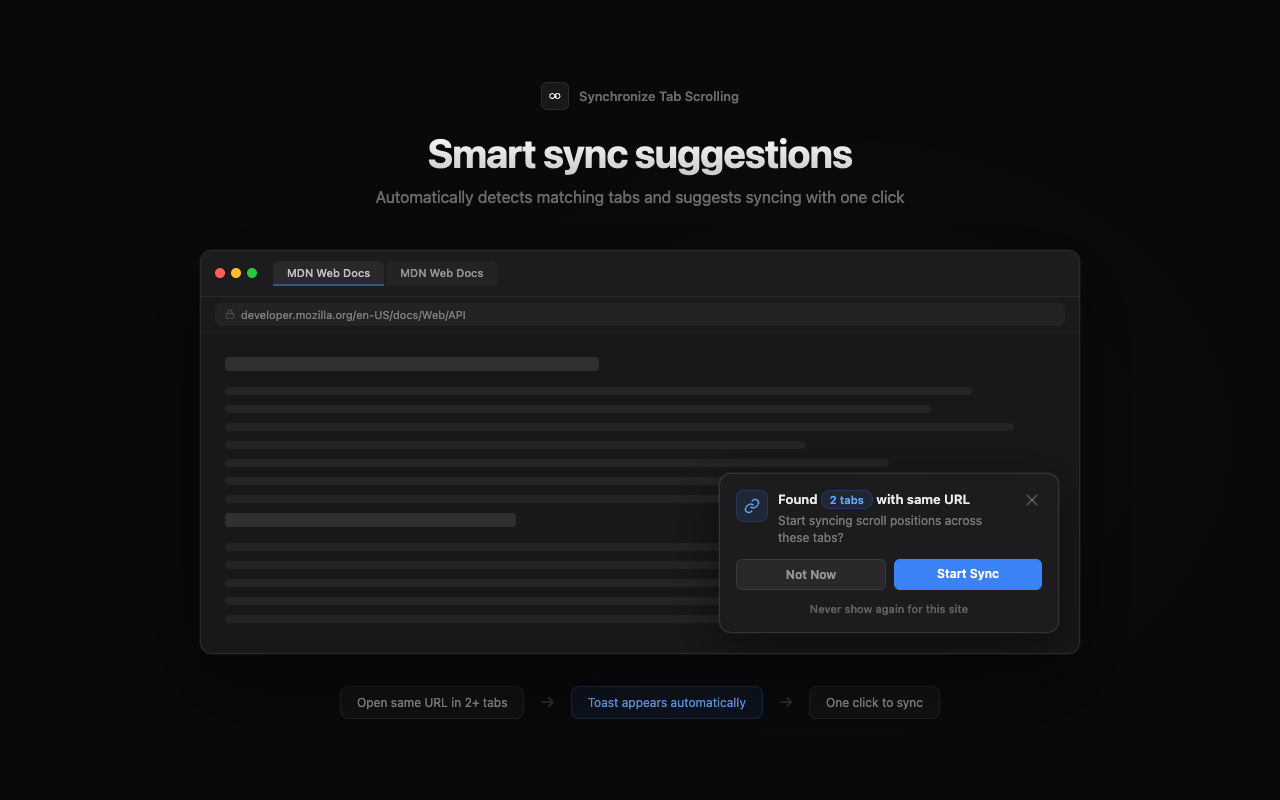Click the 'One click to sync' step
This screenshot has width=1280, height=800.
click(x=874, y=702)
